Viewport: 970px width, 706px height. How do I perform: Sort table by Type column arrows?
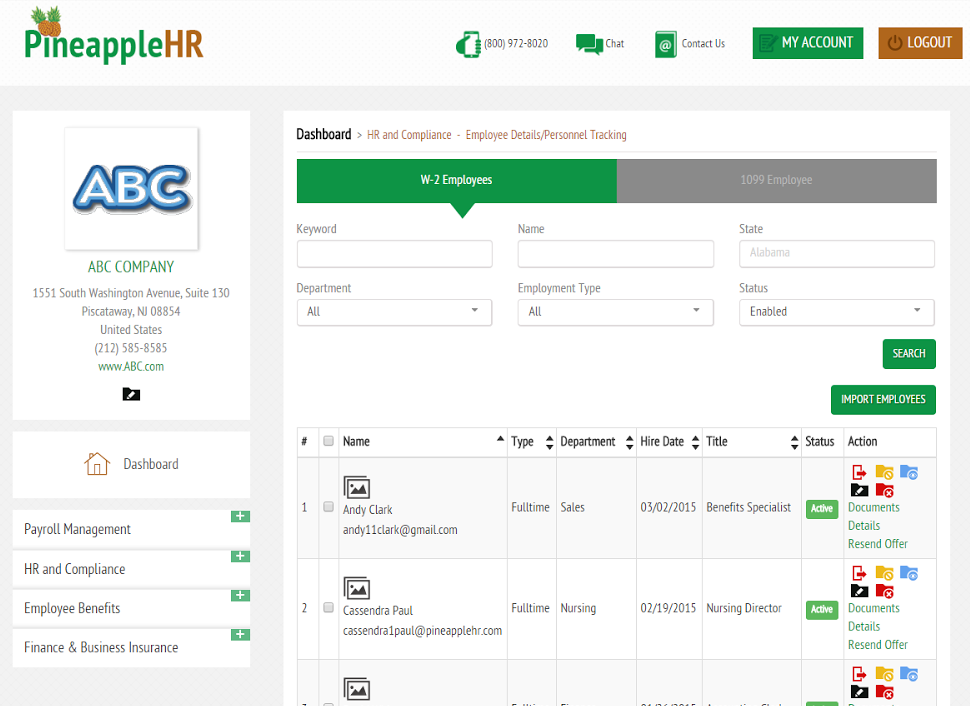tap(549, 442)
